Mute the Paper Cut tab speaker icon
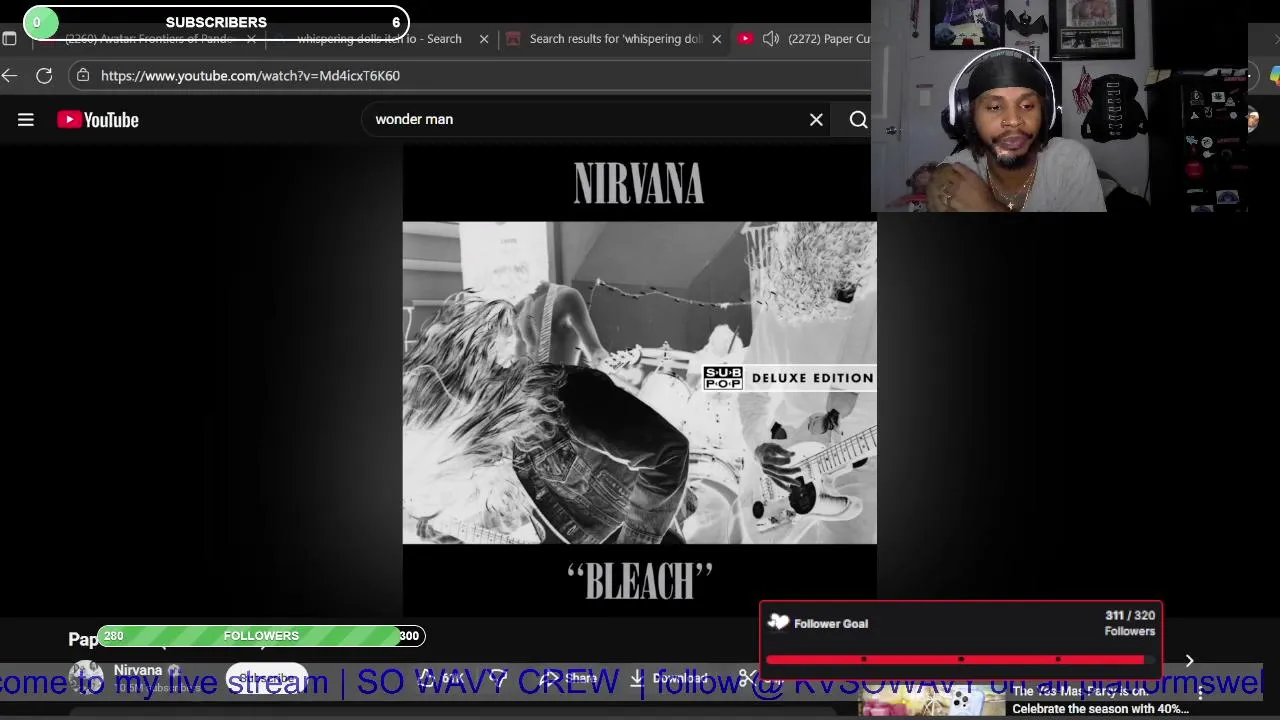This screenshot has height=720, width=1280. [x=771, y=39]
